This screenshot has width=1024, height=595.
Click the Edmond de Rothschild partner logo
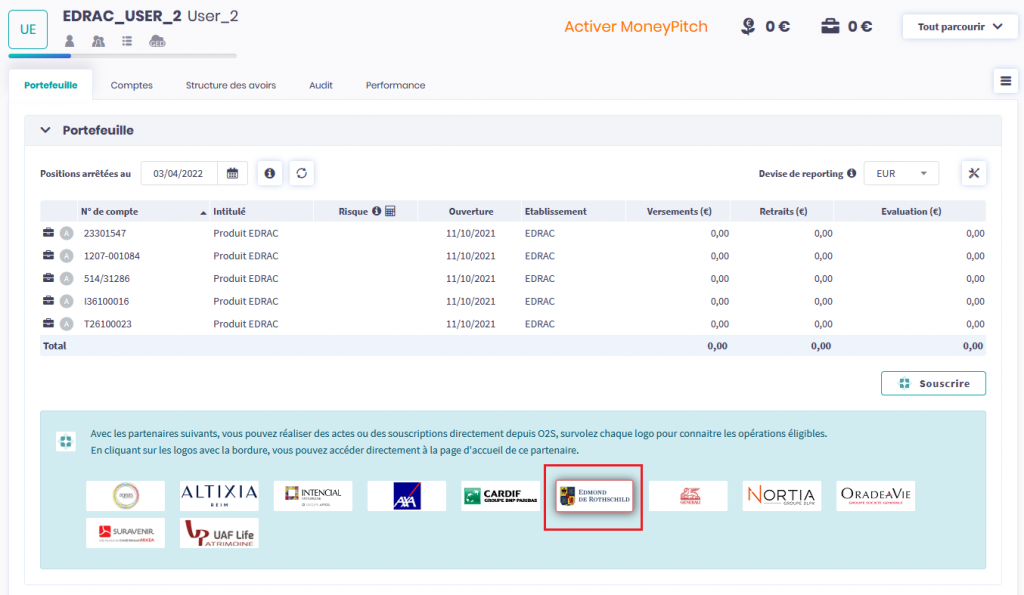[x=594, y=496]
